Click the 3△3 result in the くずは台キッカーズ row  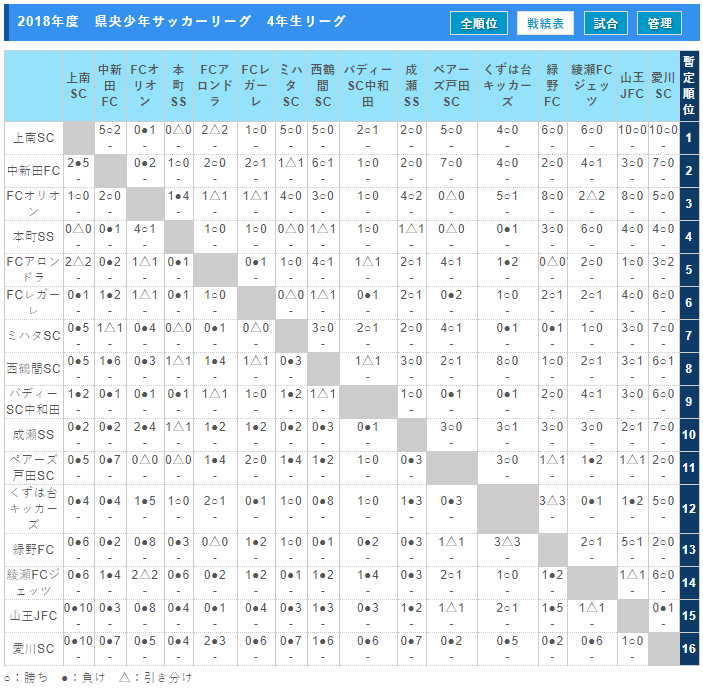[x=552, y=501]
